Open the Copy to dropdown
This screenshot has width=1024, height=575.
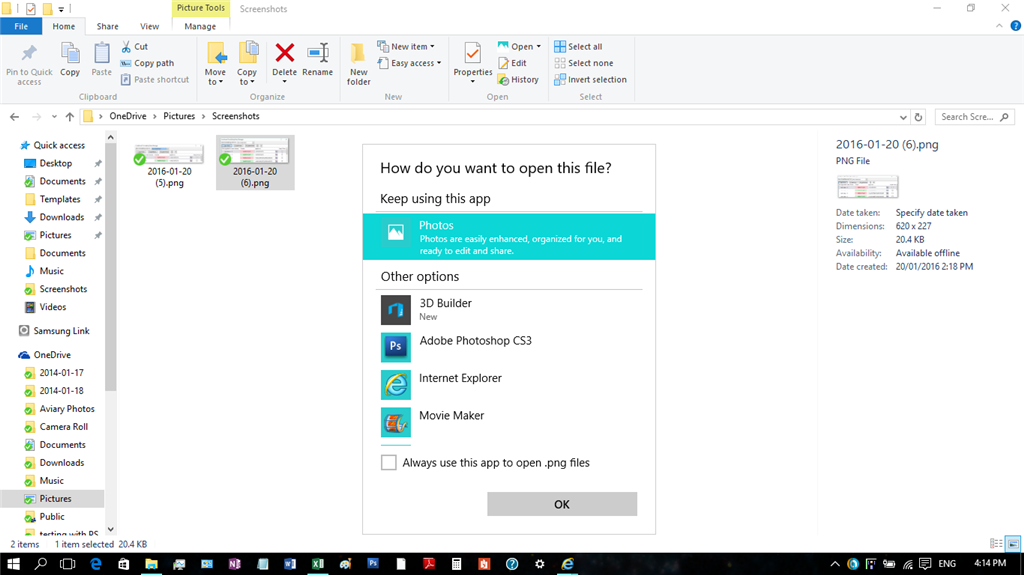(247, 63)
